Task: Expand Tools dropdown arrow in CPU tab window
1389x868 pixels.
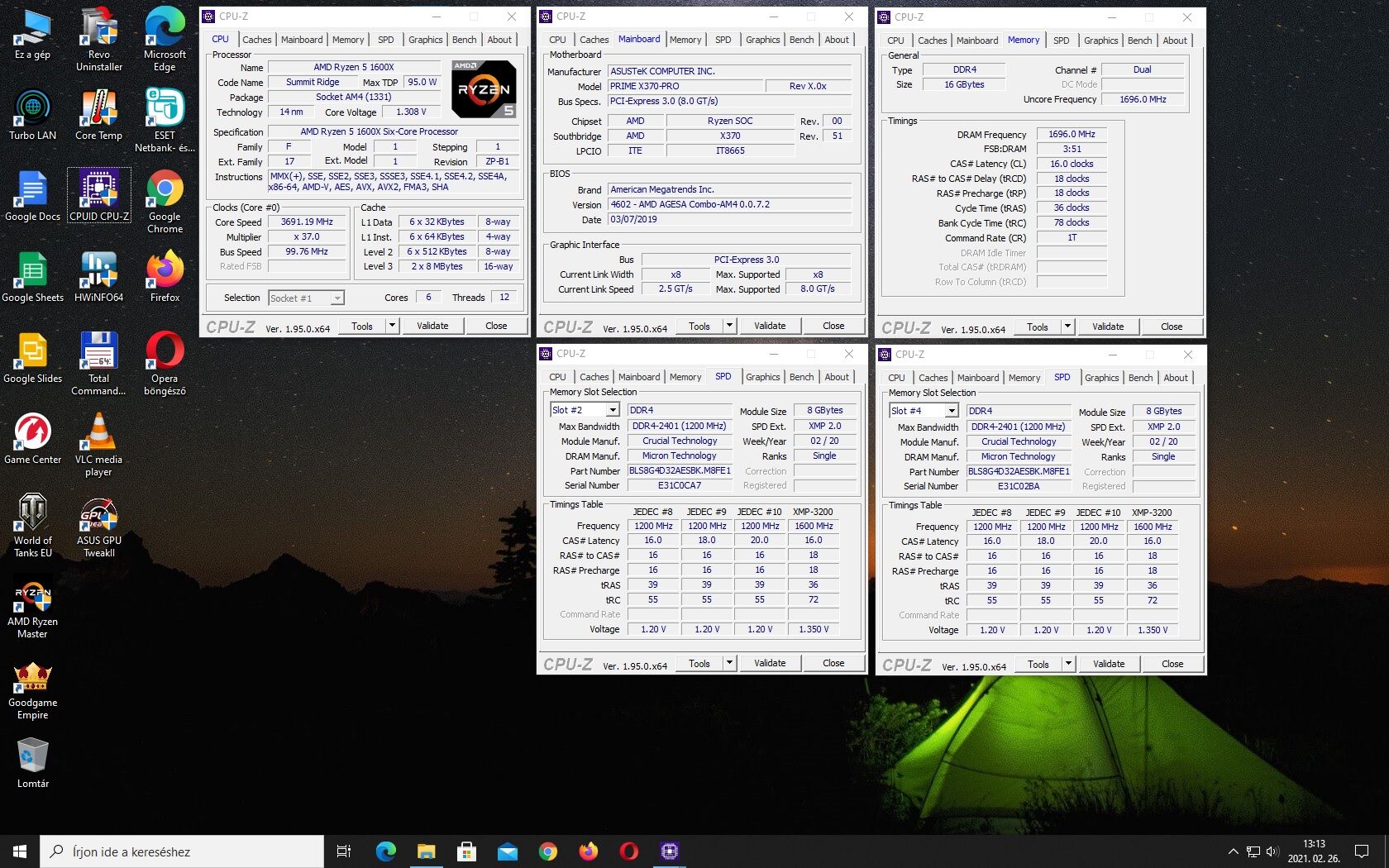Action: pyautogui.click(x=392, y=326)
